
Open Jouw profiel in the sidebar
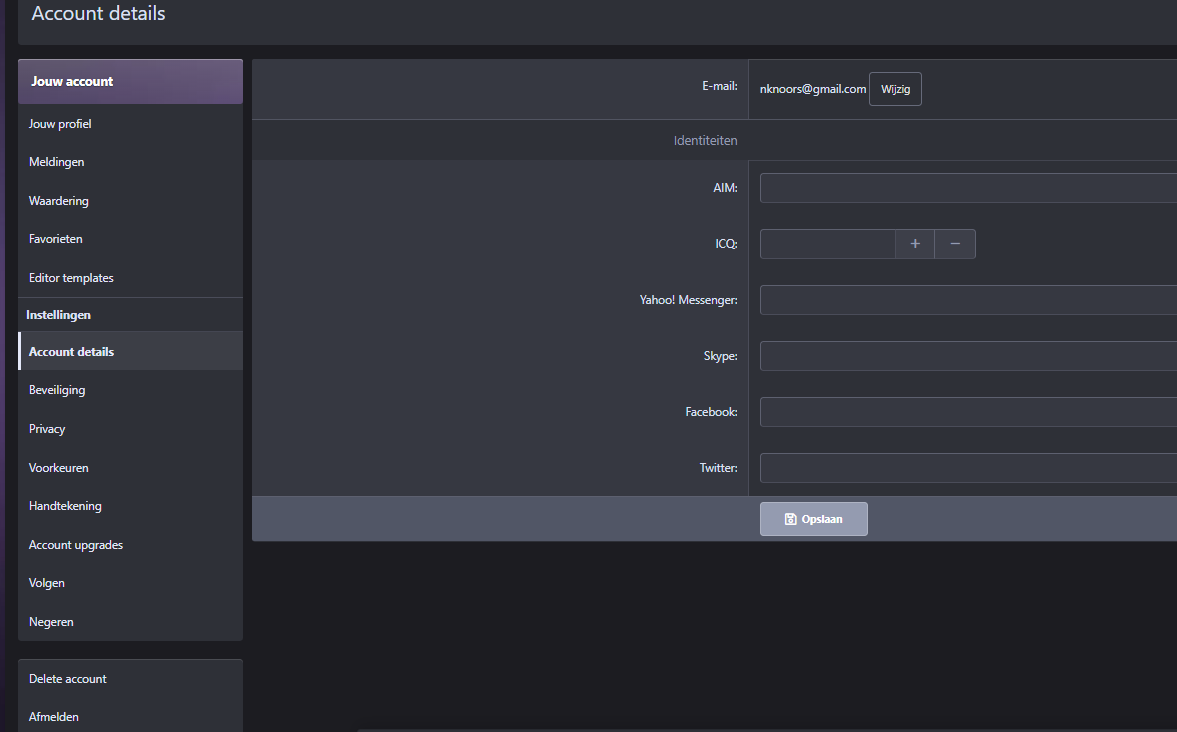[61, 124]
